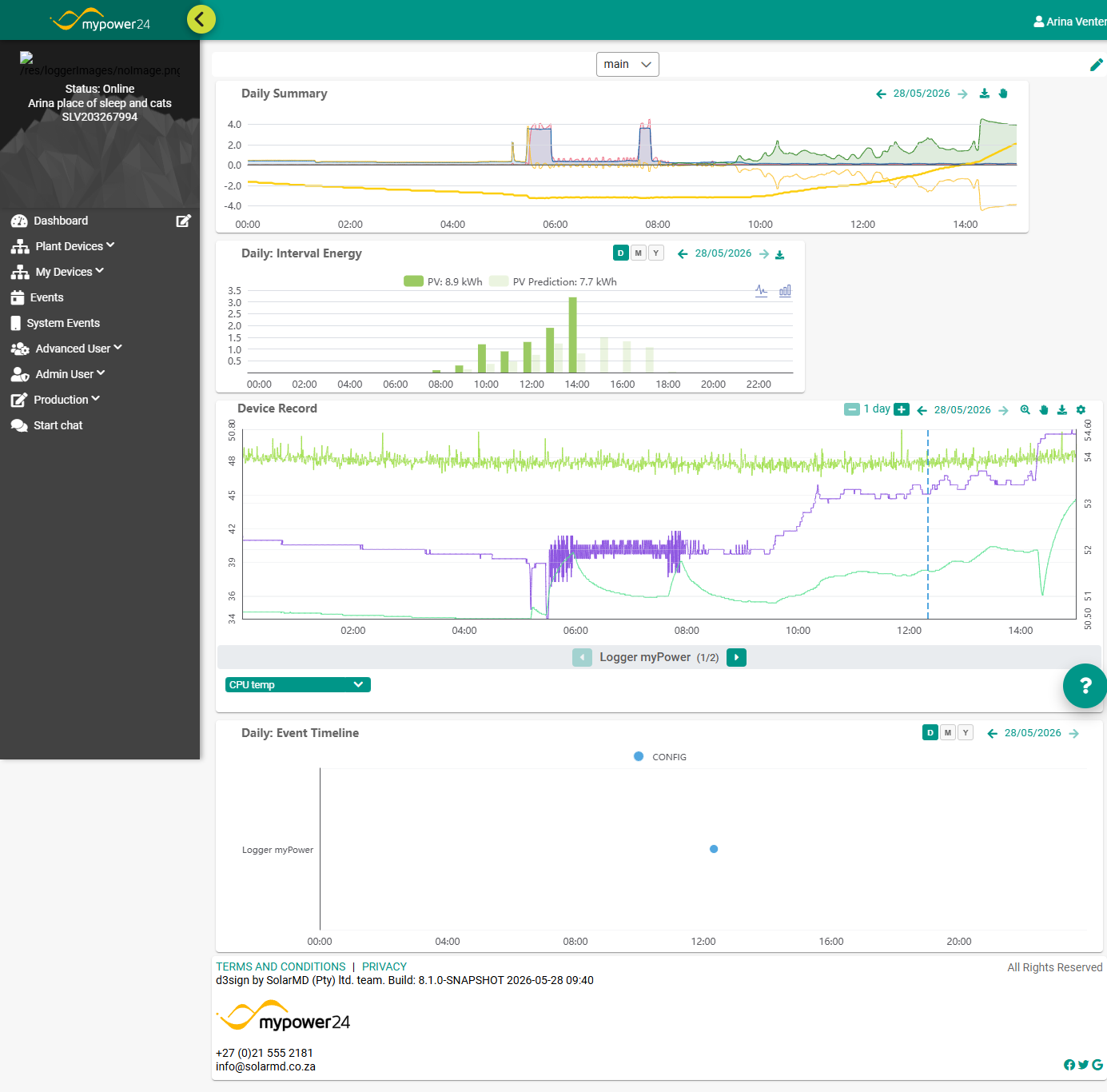Image resolution: width=1107 pixels, height=1092 pixels.
Task: Enable pan hand tool in Device Record
Action: tap(1044, 409)
